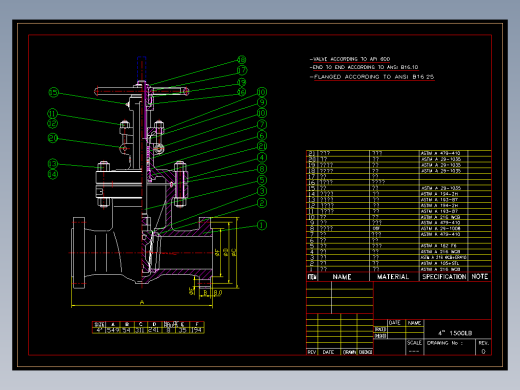Click the NAME column header in parts list
This screenshot has width=520, height=390.
click(342, 277)
